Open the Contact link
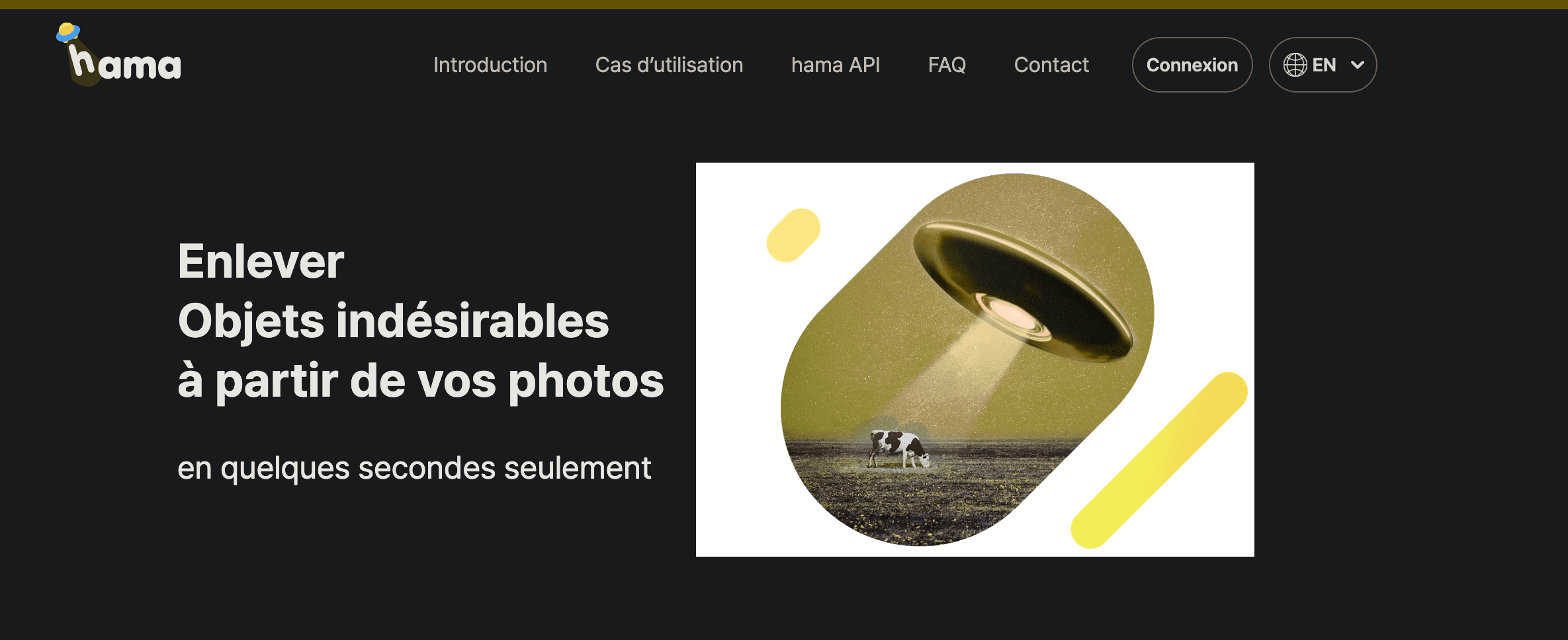The height and width of the screenshot is (640, 1568). coord(1051,65)
